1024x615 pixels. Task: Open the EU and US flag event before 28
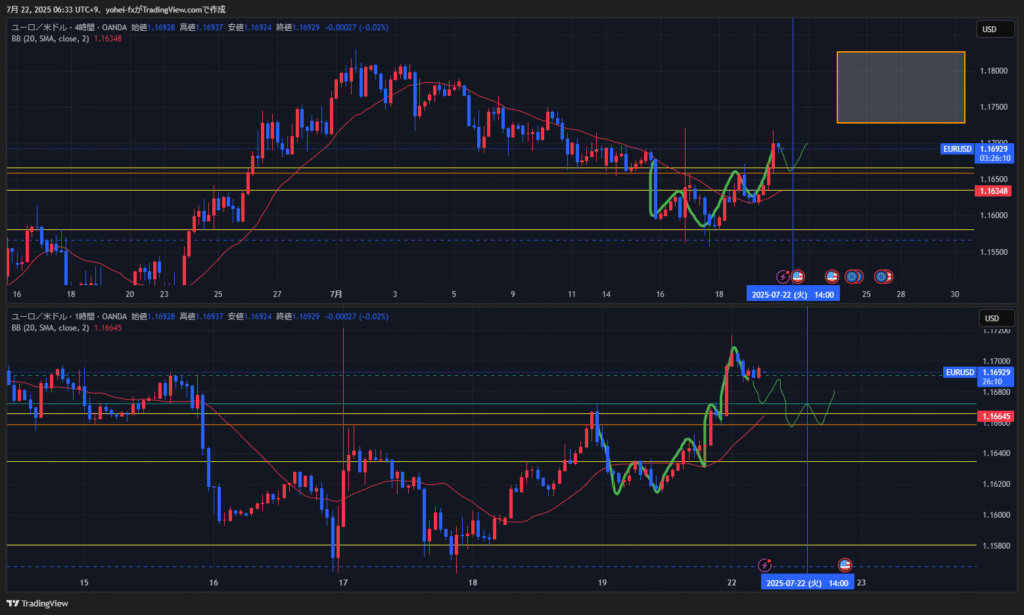pos(884,277)
